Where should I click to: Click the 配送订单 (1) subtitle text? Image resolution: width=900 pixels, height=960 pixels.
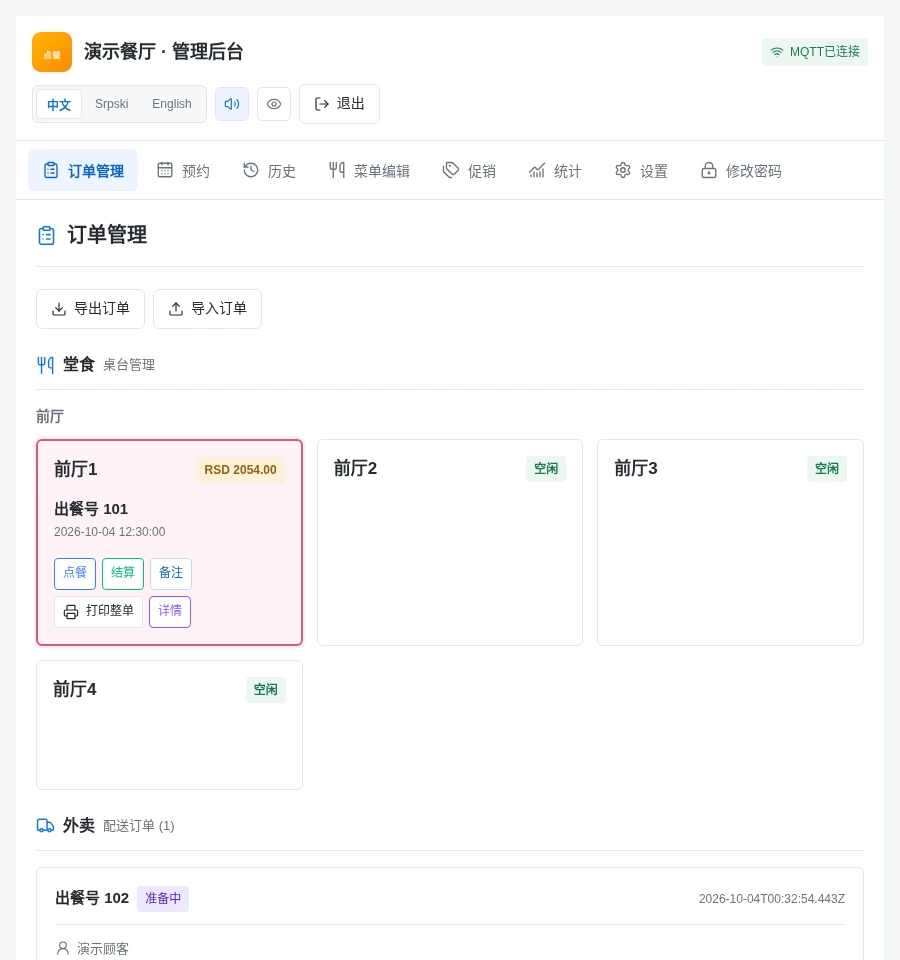(138, 827)
